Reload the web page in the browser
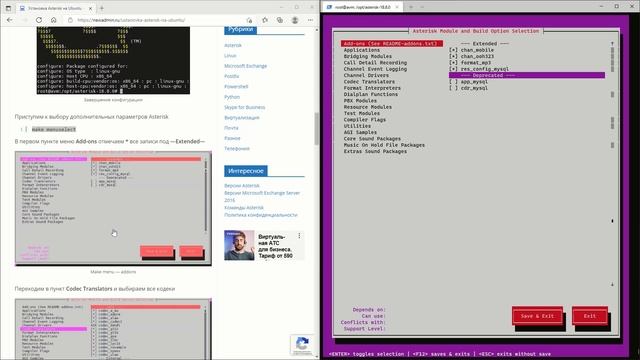Screen dimensions: 640x360 39,20
